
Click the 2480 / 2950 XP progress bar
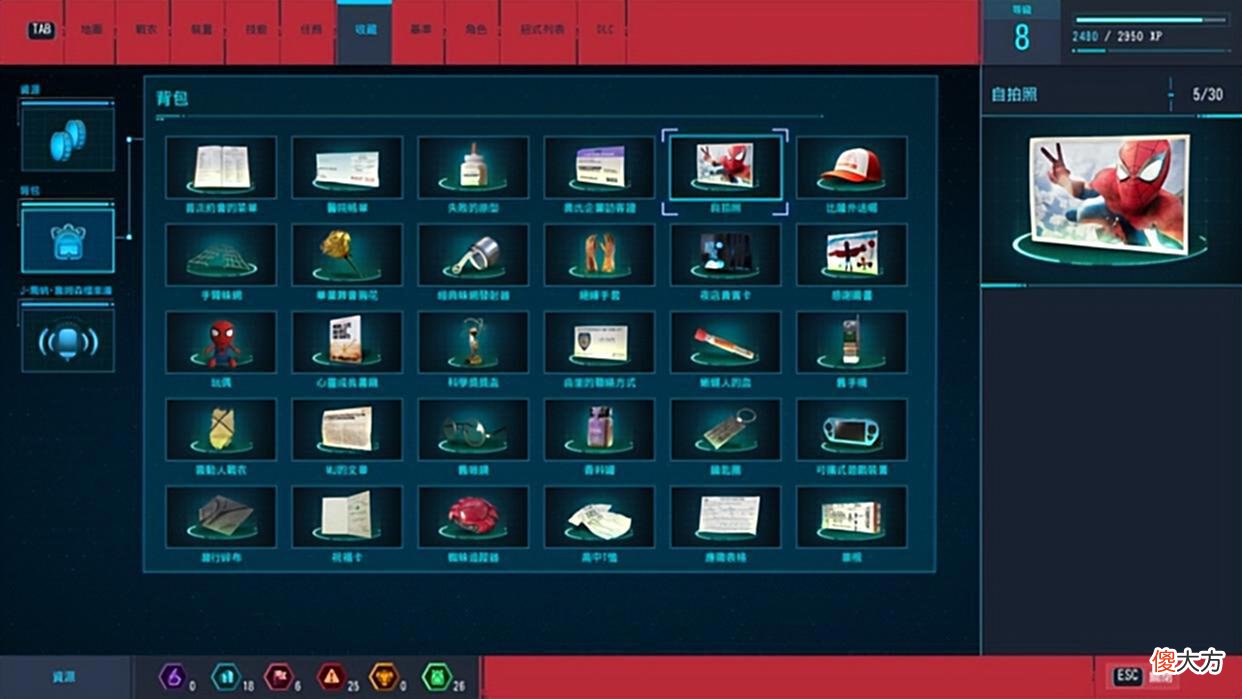(1152, 20)
